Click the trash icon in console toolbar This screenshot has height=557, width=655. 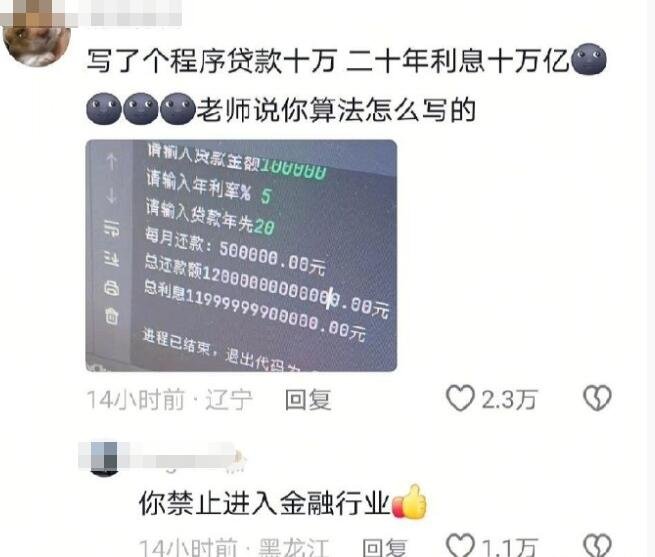pos(112,316)
